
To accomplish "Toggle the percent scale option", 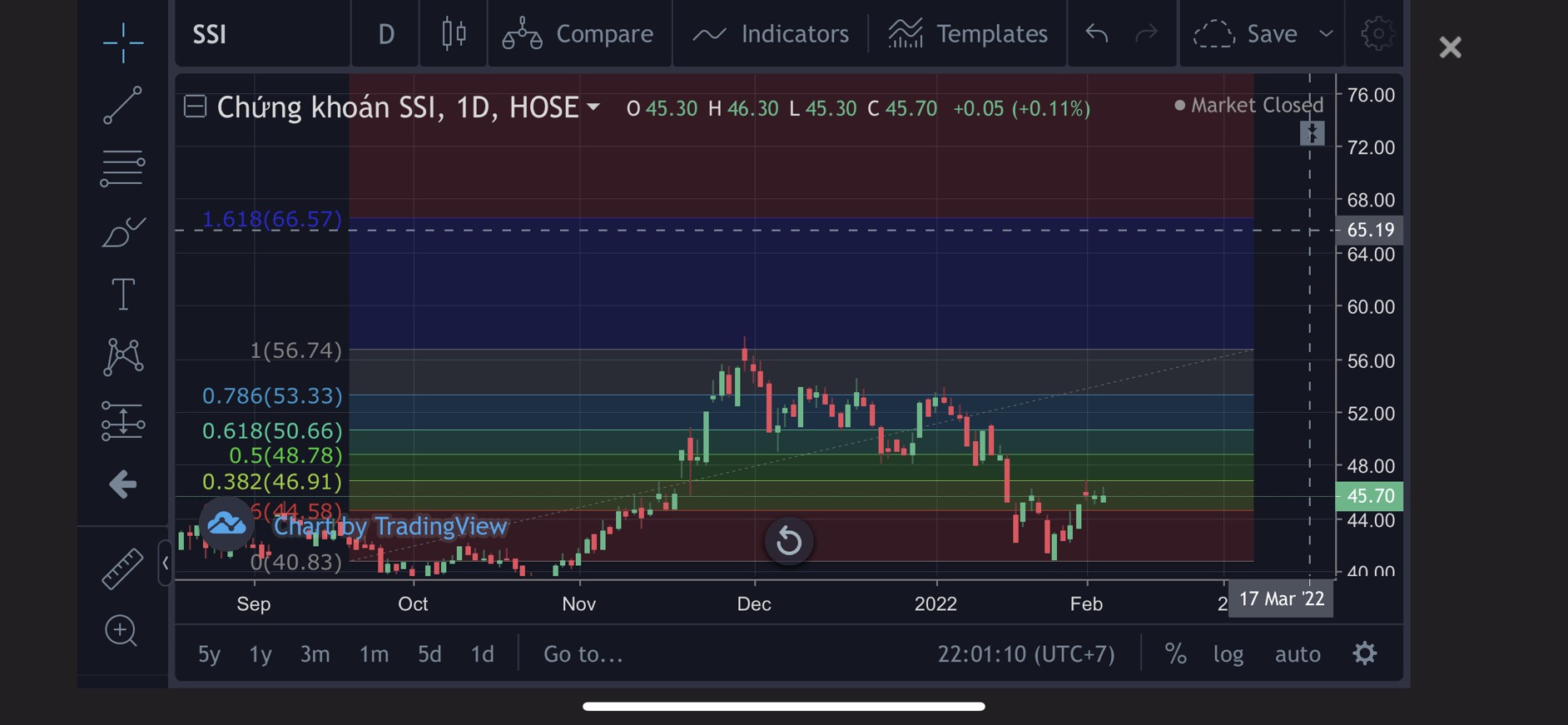I will (x=1175, y=654).
